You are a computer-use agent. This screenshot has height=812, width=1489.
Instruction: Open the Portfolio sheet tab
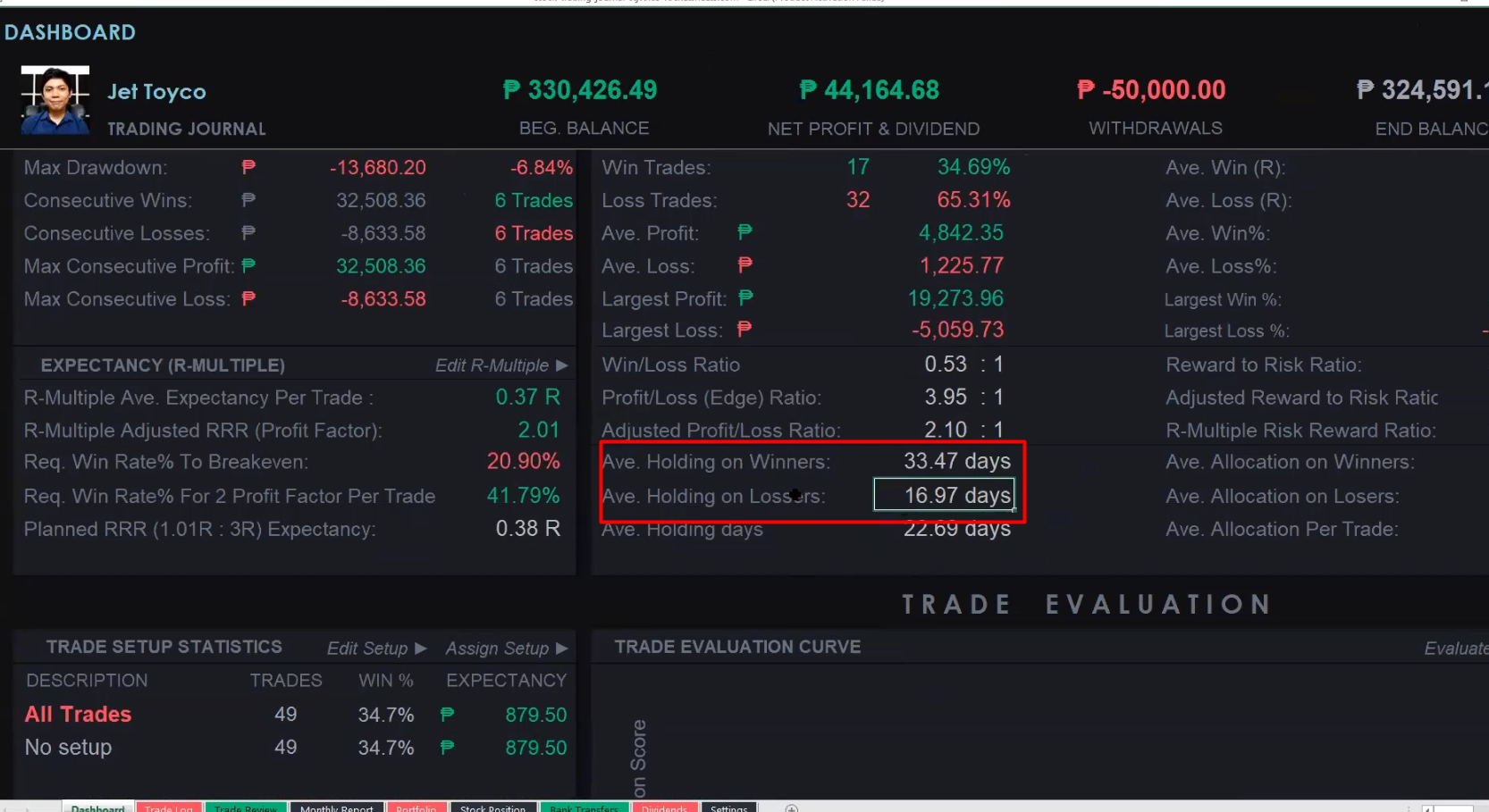click(416, 808)
